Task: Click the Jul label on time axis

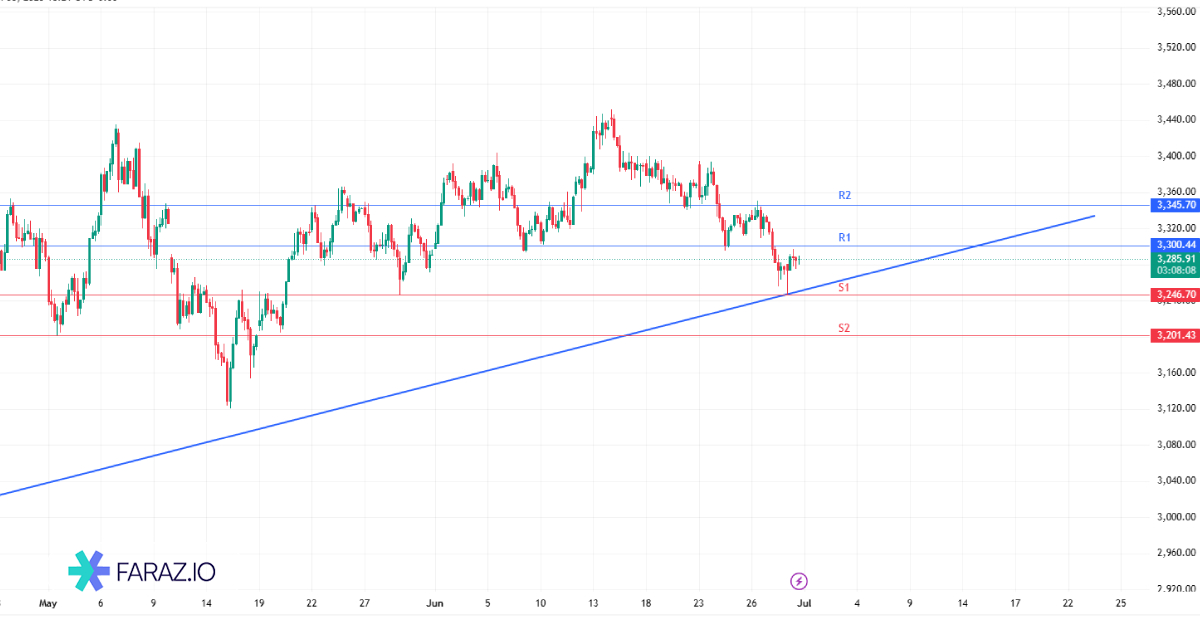Action: 804,604
